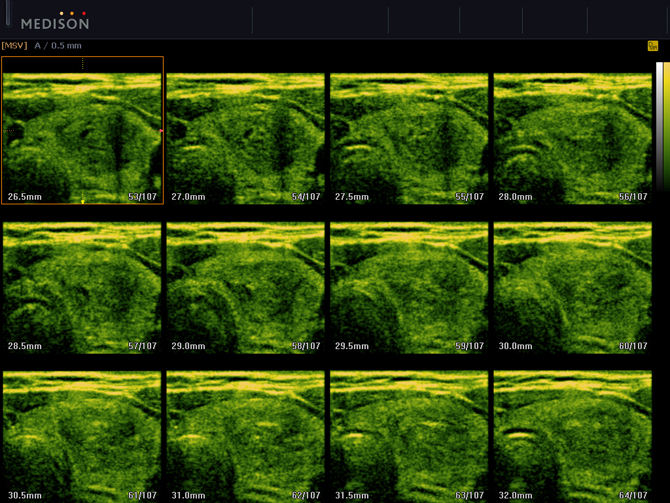Select the slice thumbnail labeled 58/107
The image size is (670, 503).
tap(245, 288)
